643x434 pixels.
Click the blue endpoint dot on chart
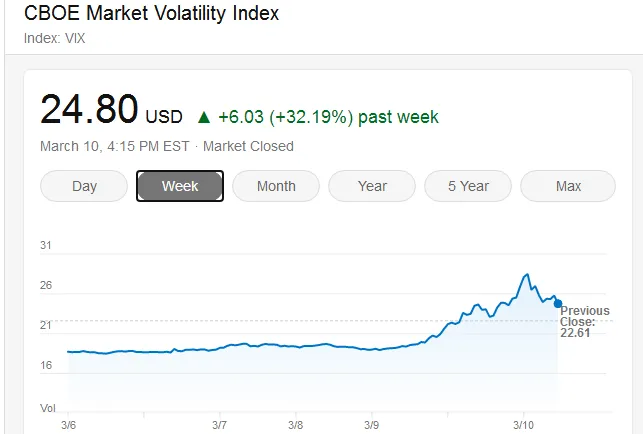558,304
